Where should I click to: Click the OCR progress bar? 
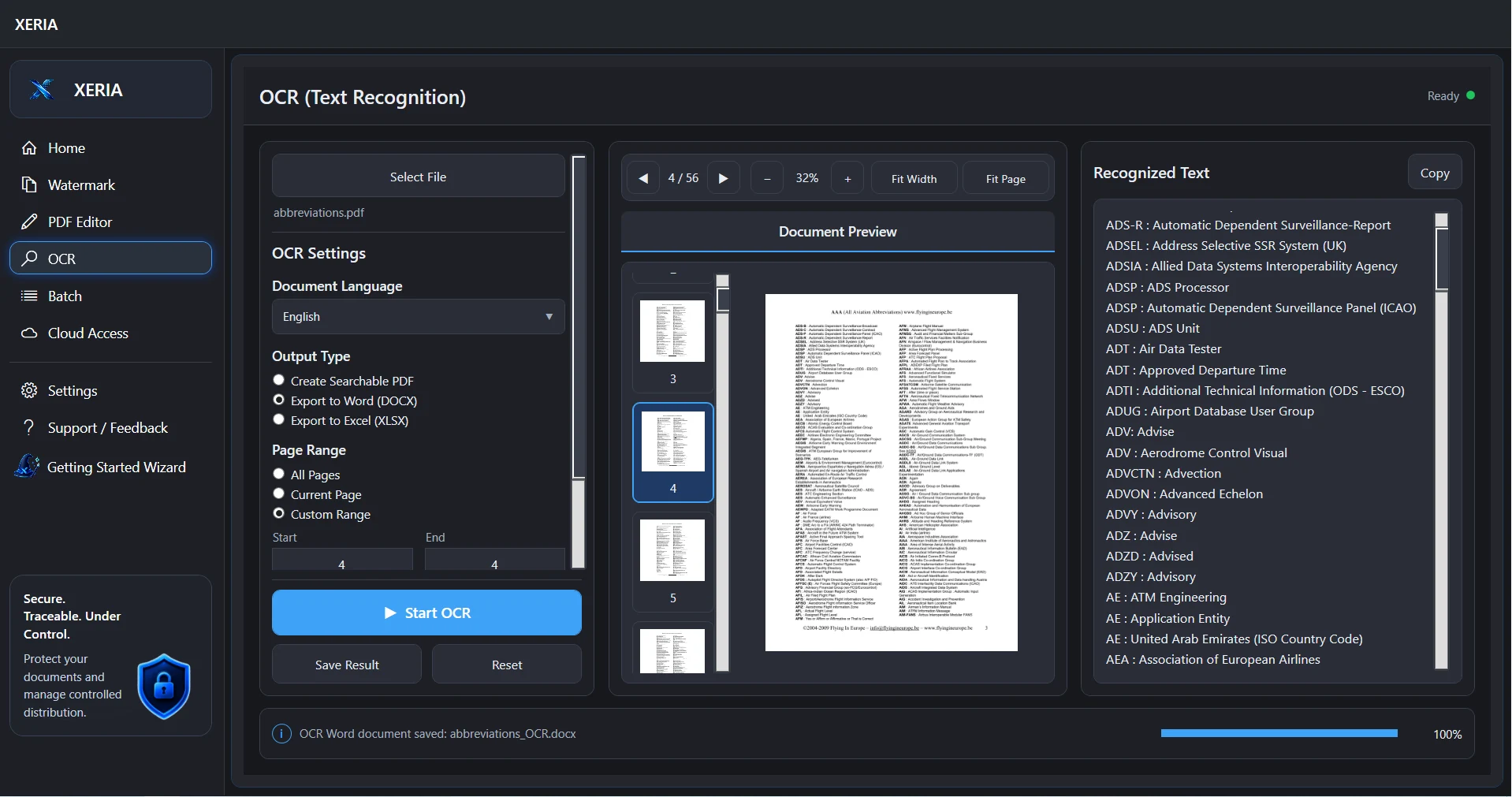click(x=1279, y=734)
